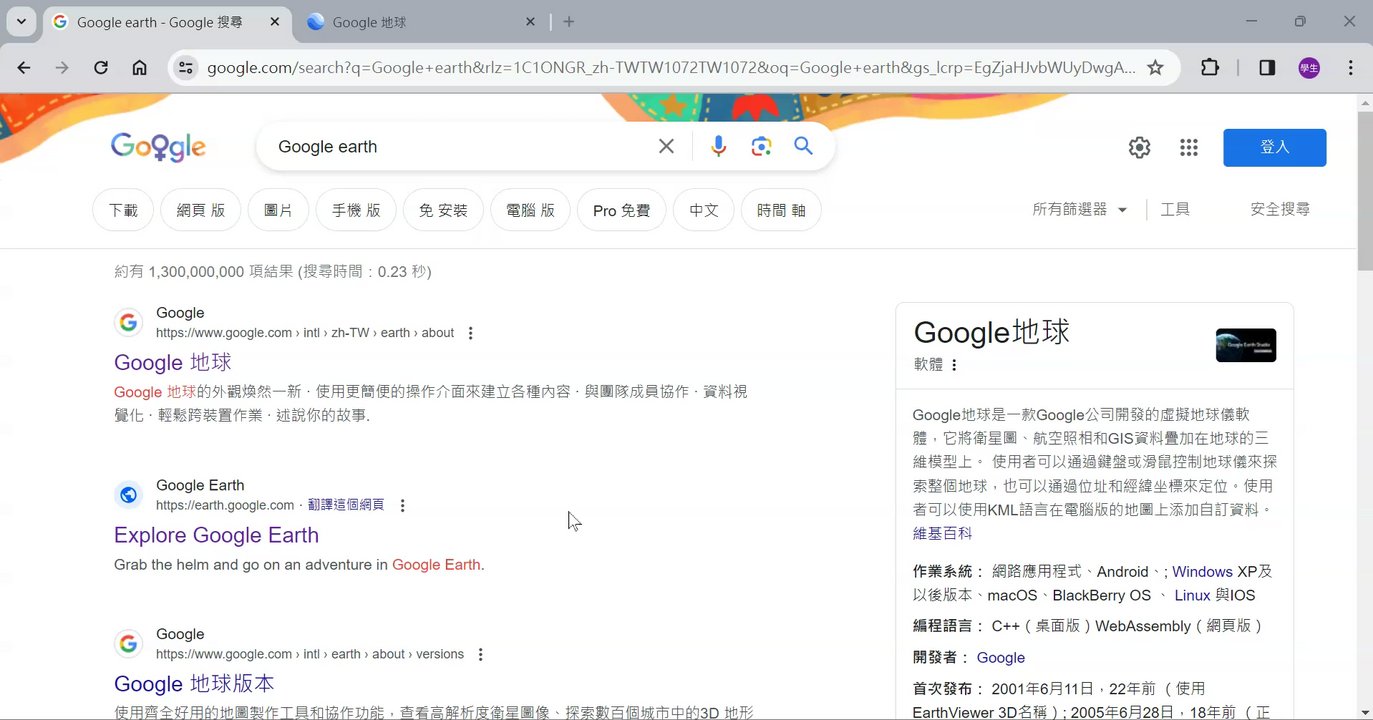Close the Google earth search tab
Viewport: 1373px width, 720px height.
(x=275, y=22)
